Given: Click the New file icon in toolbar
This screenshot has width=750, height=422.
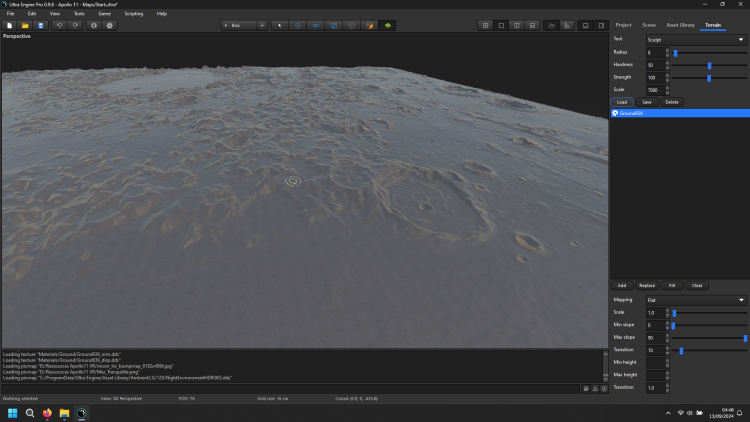Looking at the screenshot, I should 10,25.
